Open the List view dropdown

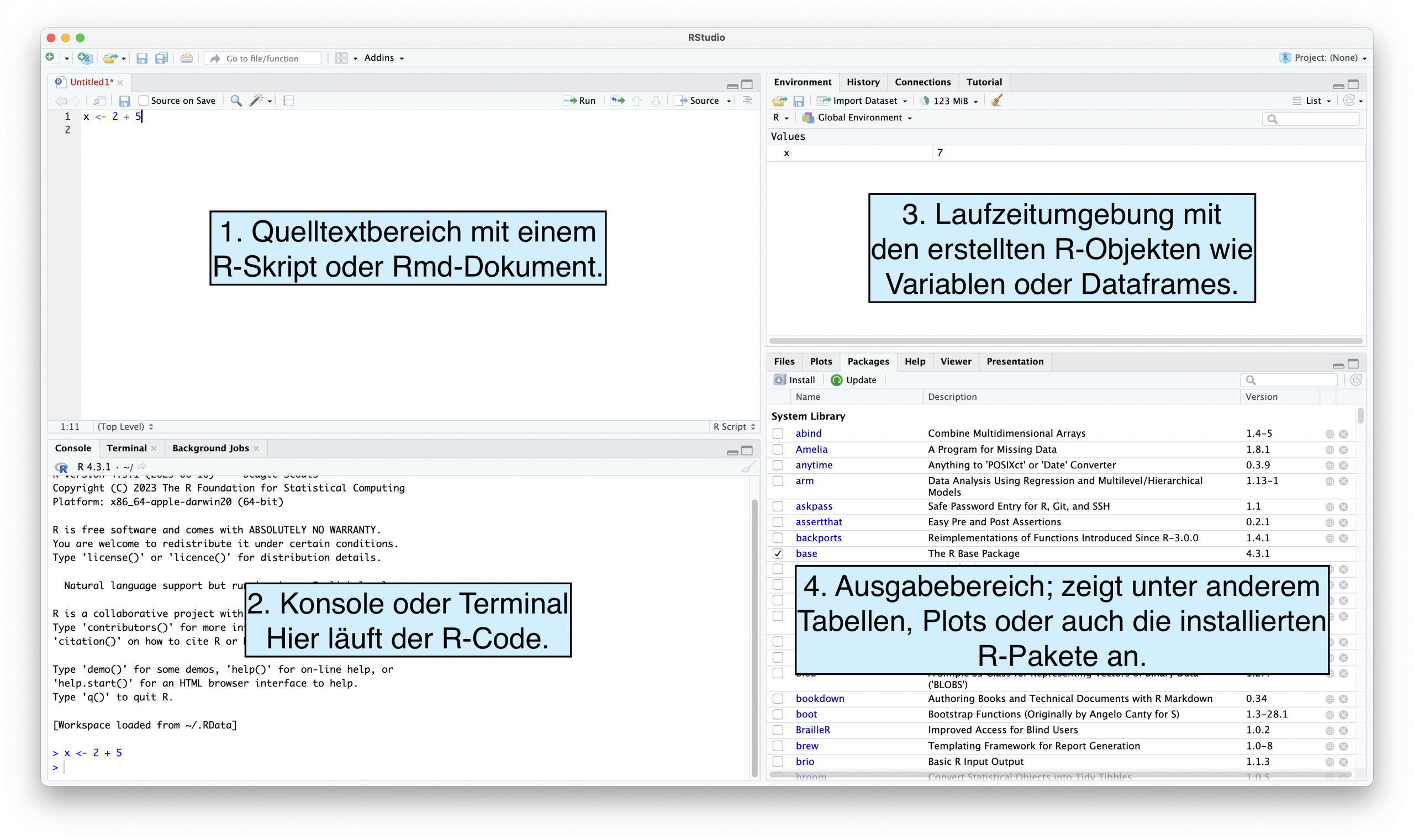click(x=1312, y=101)
